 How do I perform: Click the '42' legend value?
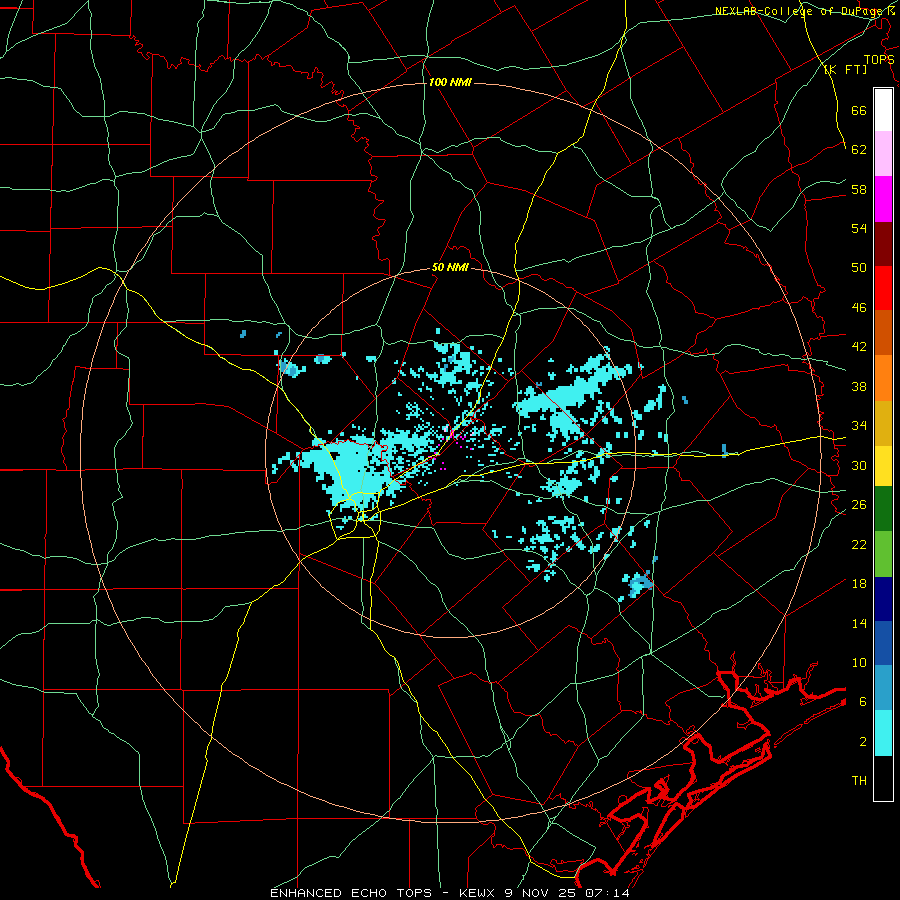click(x=859, y=347)
